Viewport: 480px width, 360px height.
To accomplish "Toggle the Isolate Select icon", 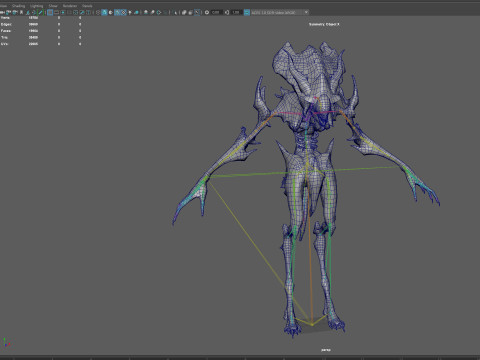I will point(176,12).
